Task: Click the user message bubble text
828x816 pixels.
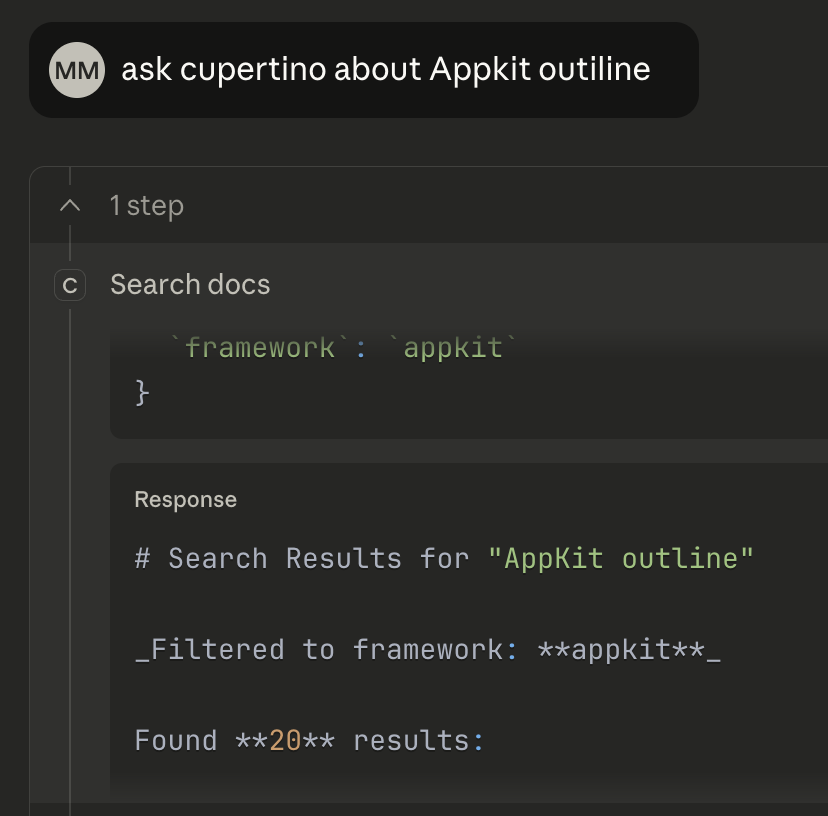Action: tap(385, 69)
